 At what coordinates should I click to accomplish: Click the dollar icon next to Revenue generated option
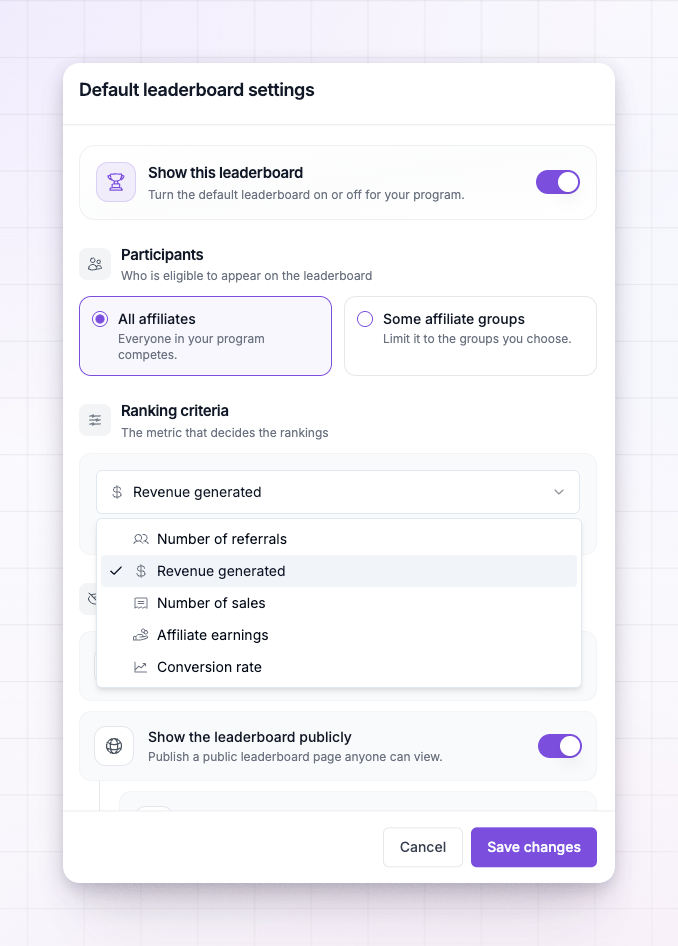tap(141, 571)
